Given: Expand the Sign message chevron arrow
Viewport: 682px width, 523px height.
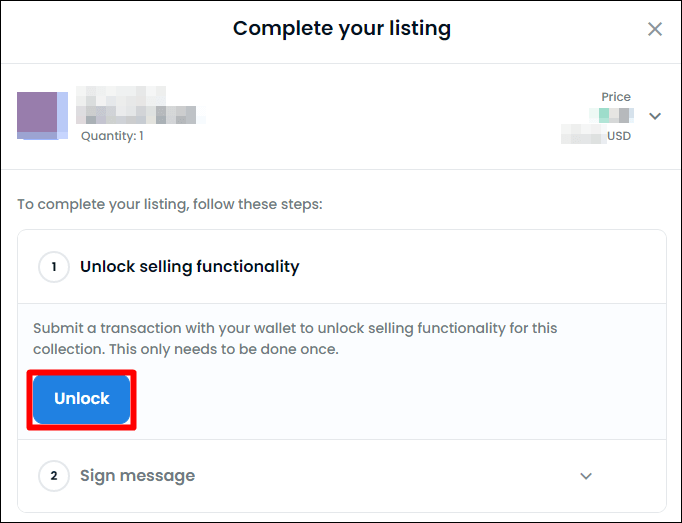Looking at the screenshot, I should (x=586, y=476).
